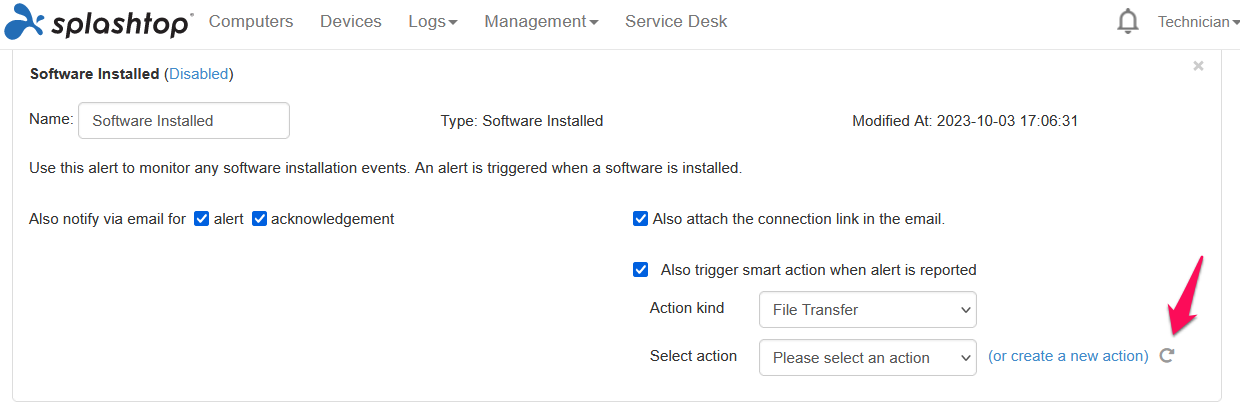Click or create a new action link
The image size is (1240, 412).
click(x=1068, y=356)
